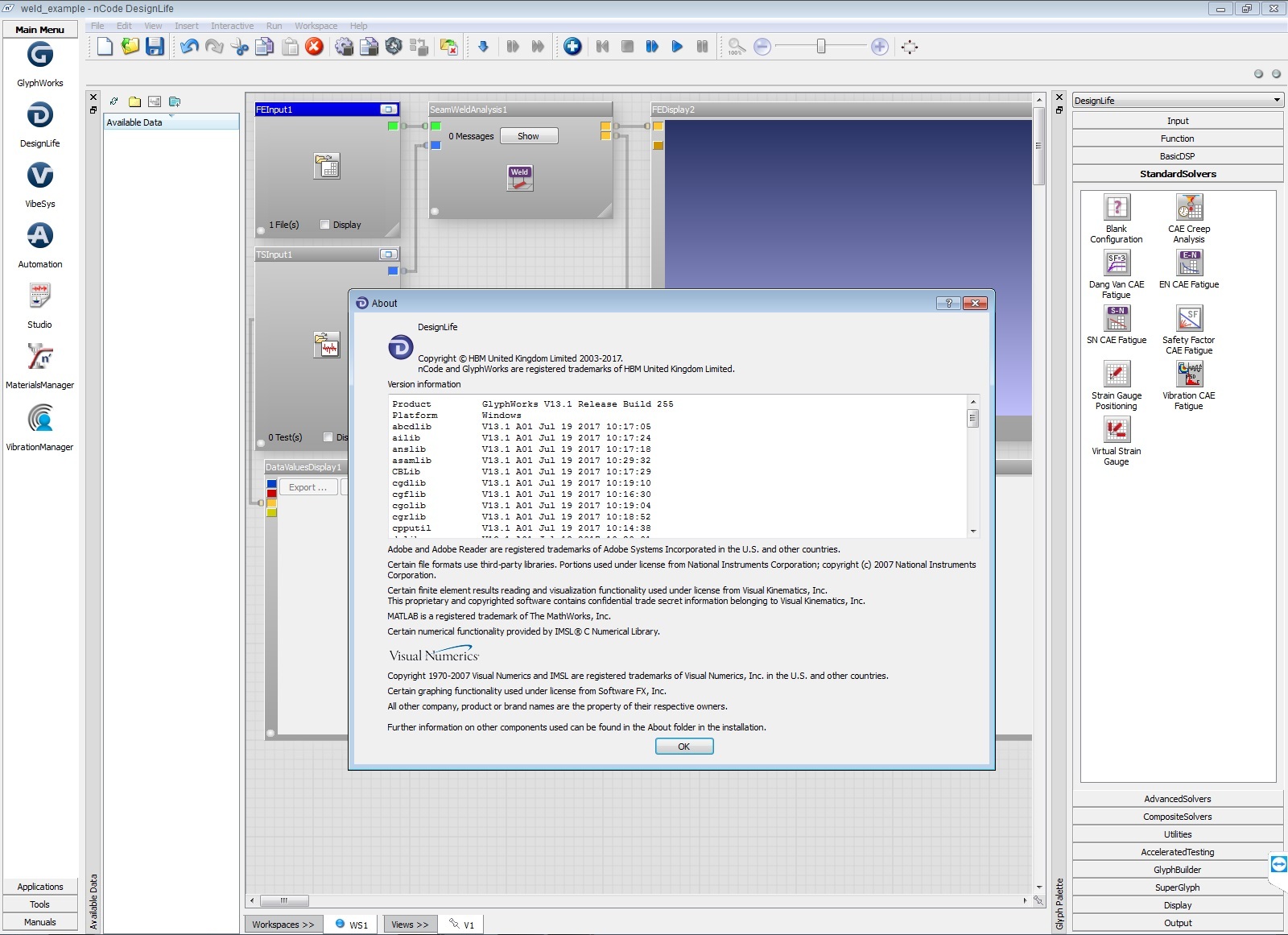
Task: Open GlyphWorks from the Main Menu
Action: click(40, 55)
